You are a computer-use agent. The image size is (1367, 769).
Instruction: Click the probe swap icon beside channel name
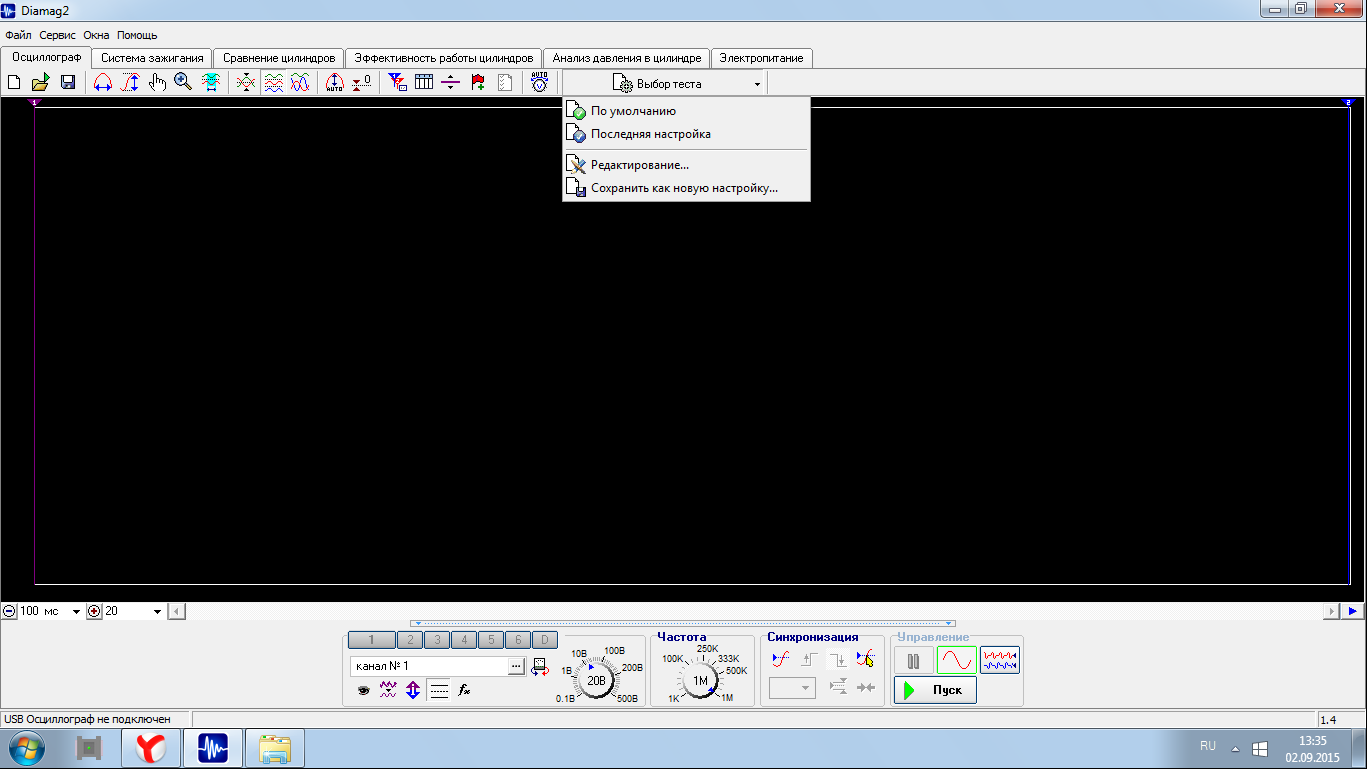[x=540, y=666]
